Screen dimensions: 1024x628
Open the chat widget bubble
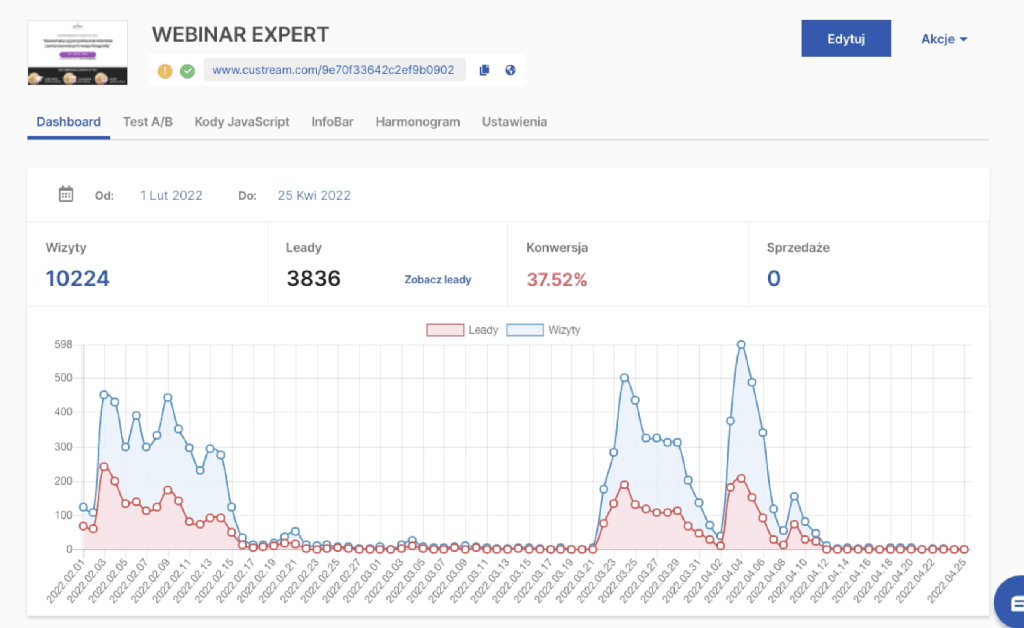pyautogui.click(x=1010, y=602)
